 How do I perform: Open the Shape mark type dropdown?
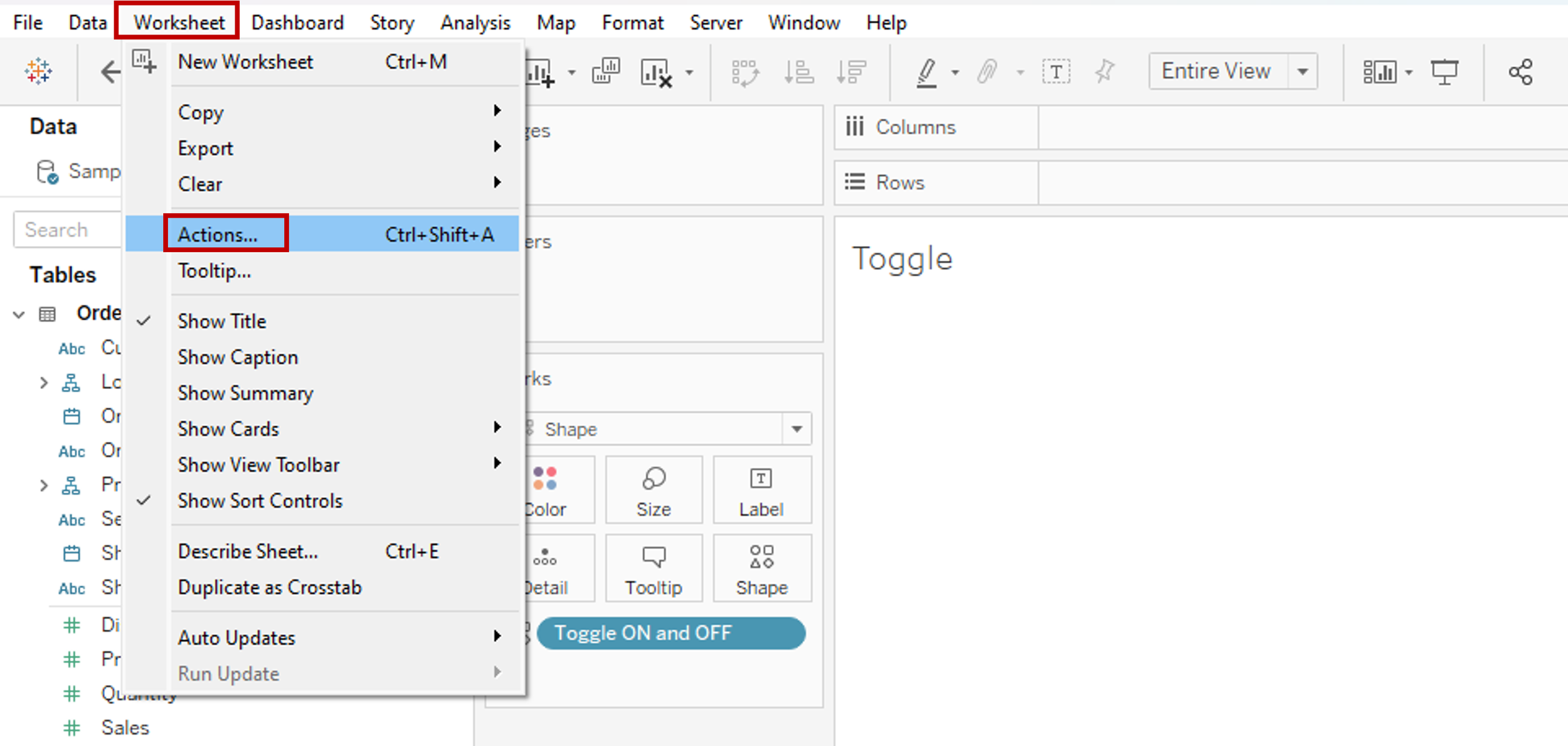[x=797, y=429]
